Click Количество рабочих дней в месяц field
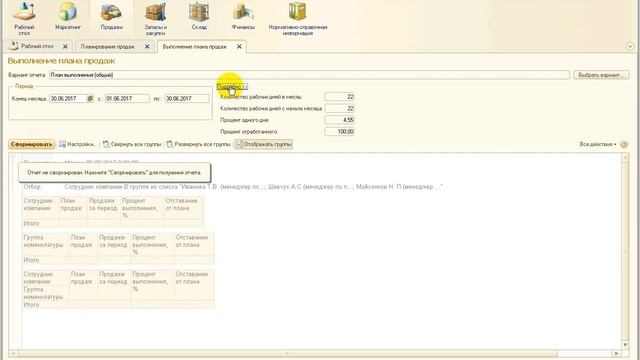 click(x=340, y=97)
